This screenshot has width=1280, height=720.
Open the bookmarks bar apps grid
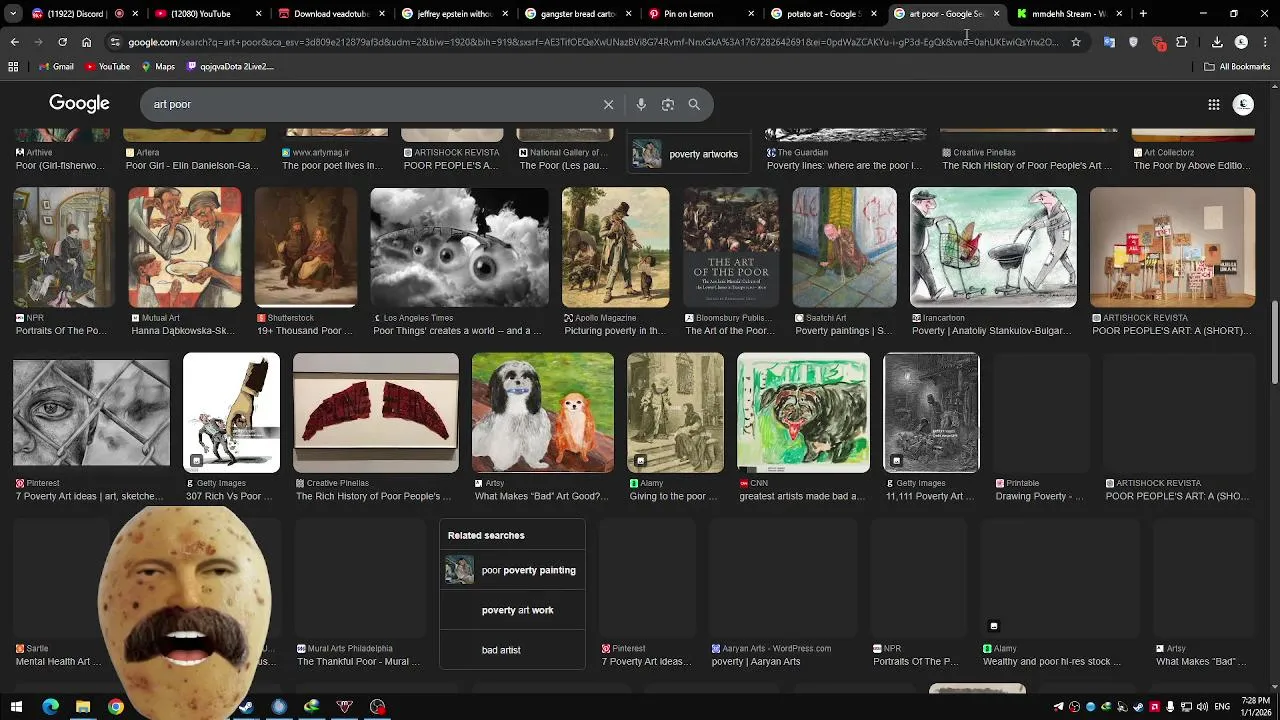click(13, 66)
